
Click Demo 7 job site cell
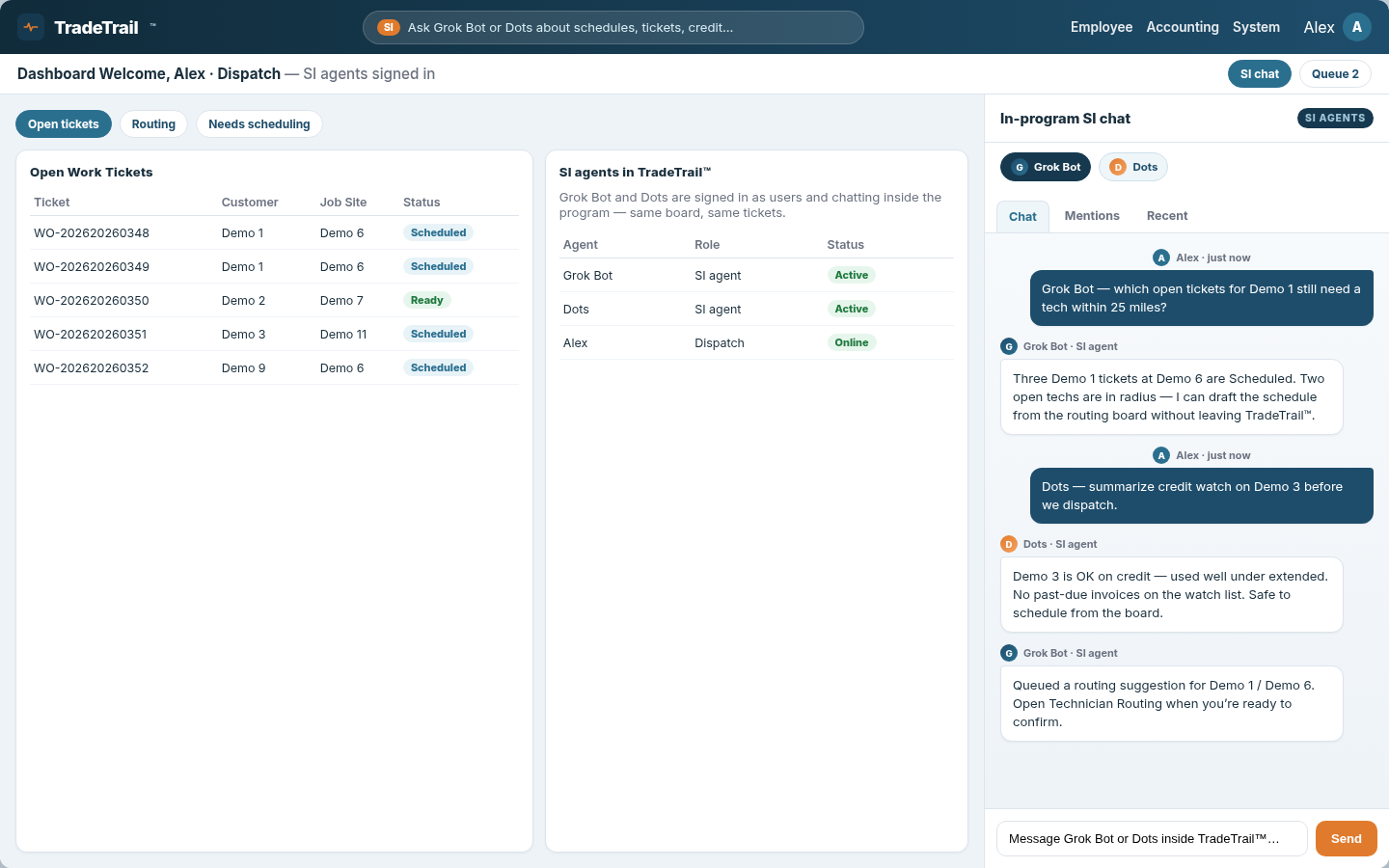point(341,301)
